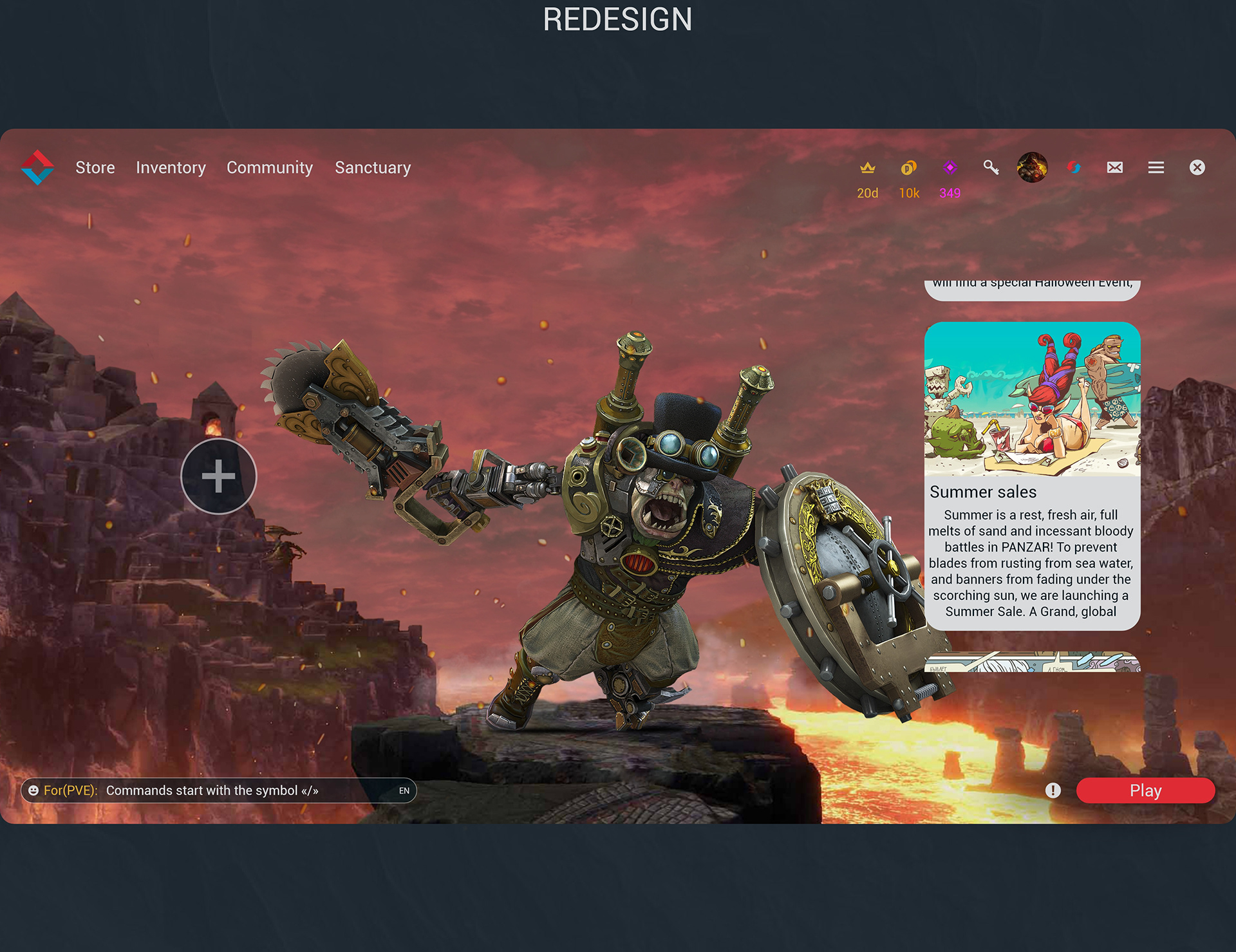
Task: Click the gold currency icon
Action: pos(908,167)
